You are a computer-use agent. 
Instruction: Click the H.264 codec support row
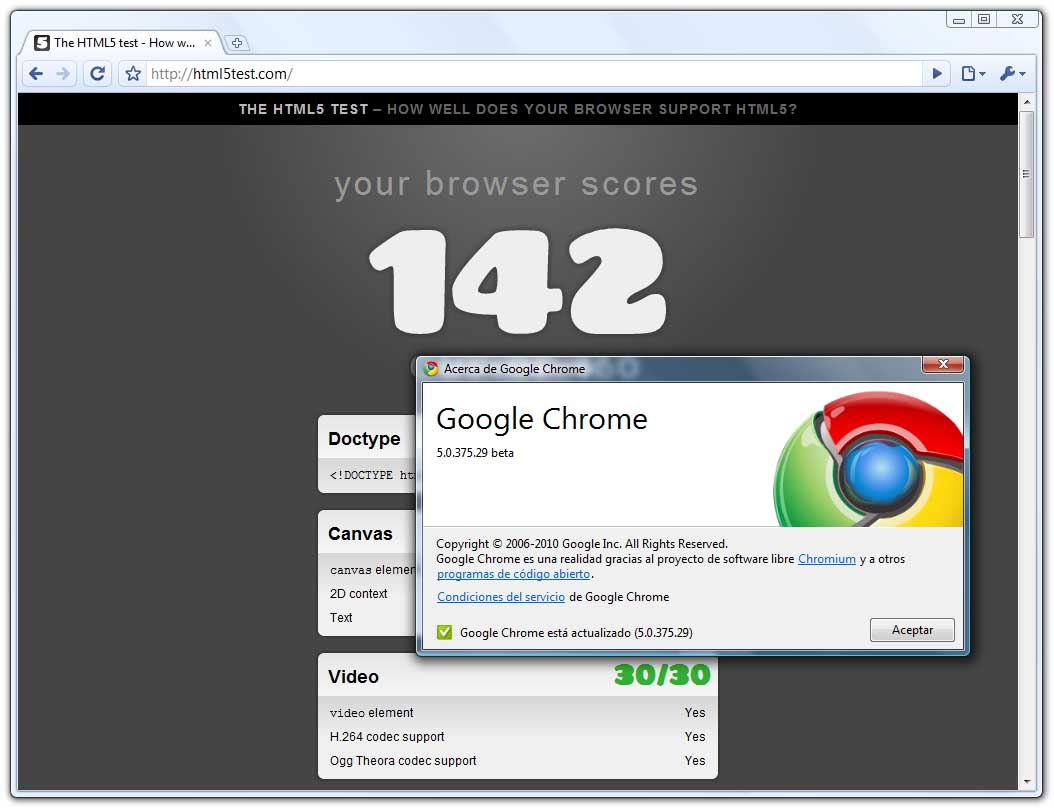tap(518, 737)
